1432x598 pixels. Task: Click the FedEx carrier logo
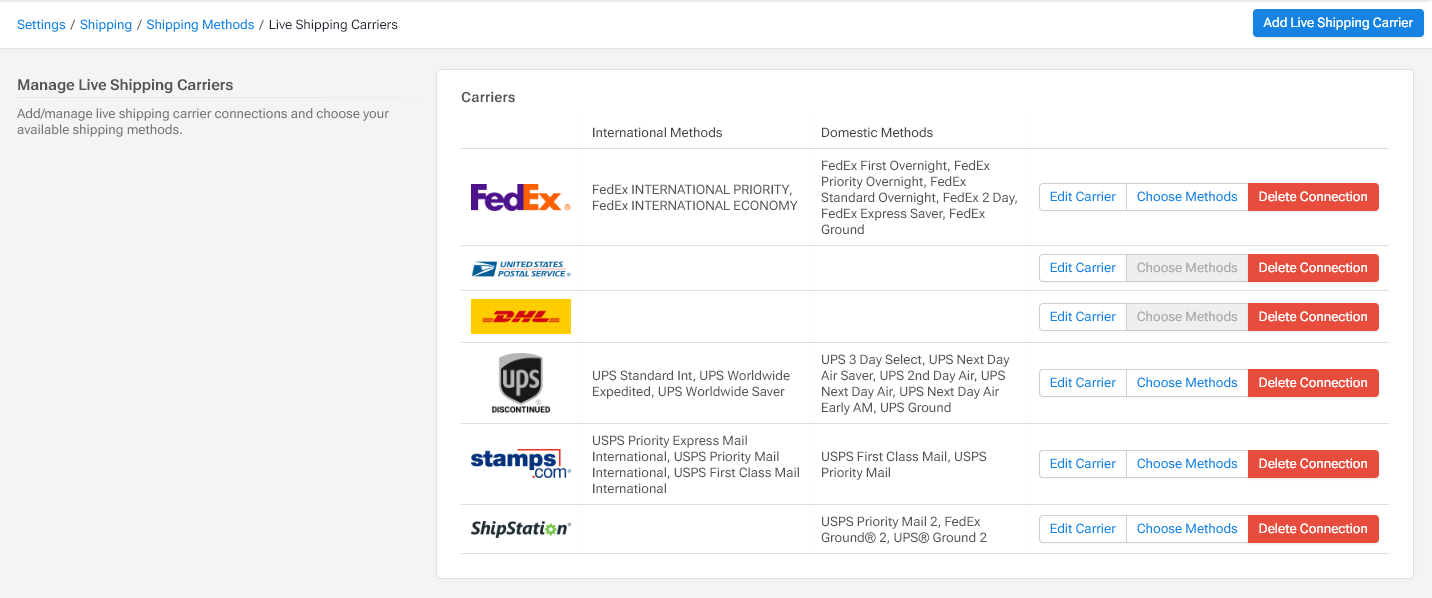pos(520,197)
